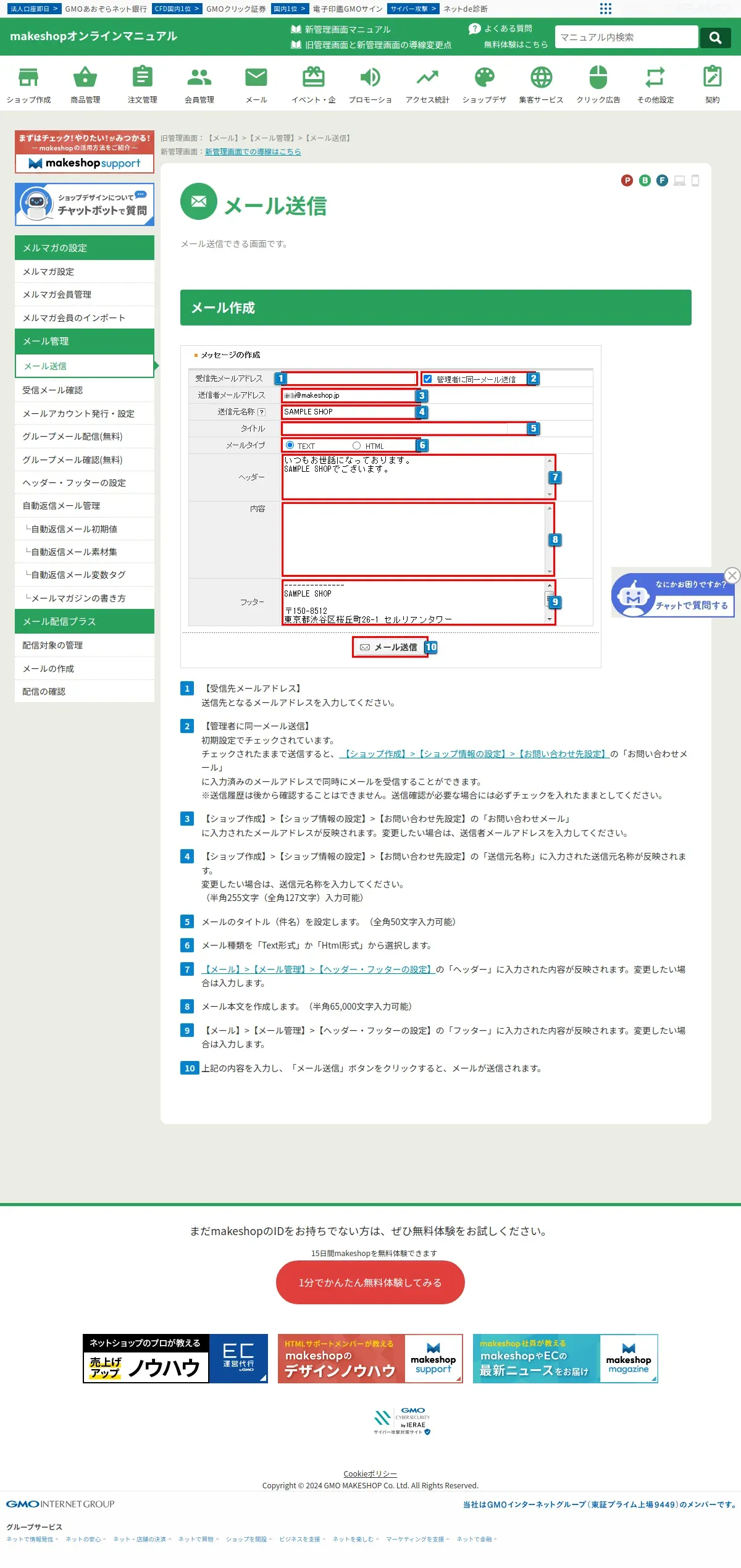741x1568 pixels.
Task: Open チャットで質問する robot widget
Action: tap(672, 595)
